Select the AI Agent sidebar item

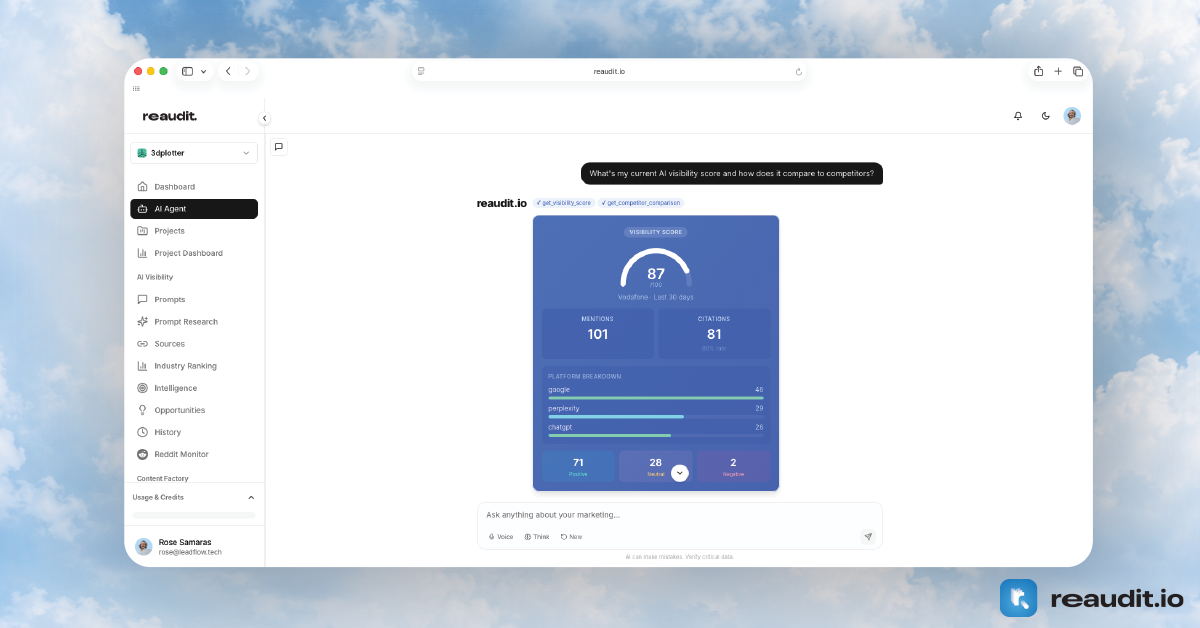(194, 209)
